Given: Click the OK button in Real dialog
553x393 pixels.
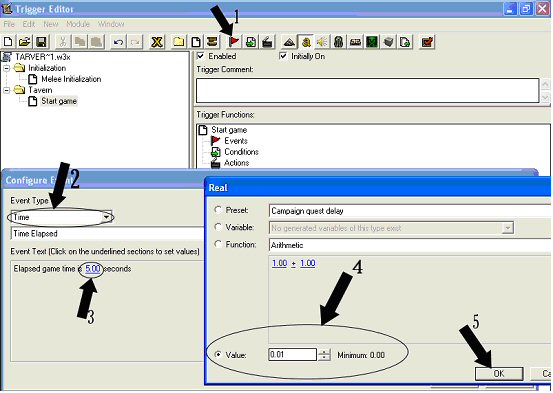Looking at the screenshot, I should (499, 374).
